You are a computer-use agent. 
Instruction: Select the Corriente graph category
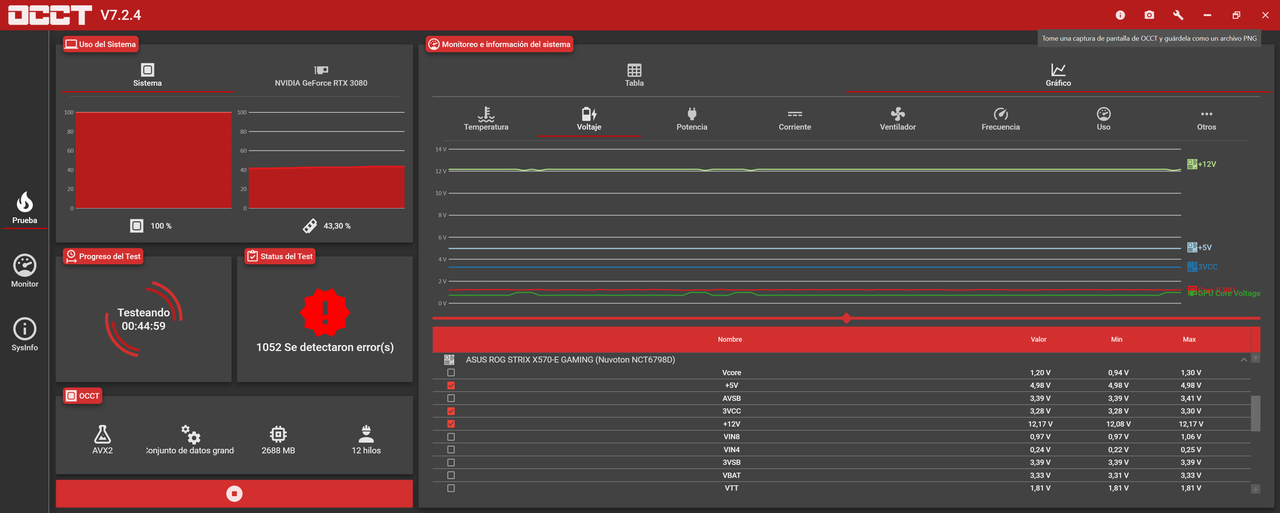pyautogui.click(x=795, y=119)
